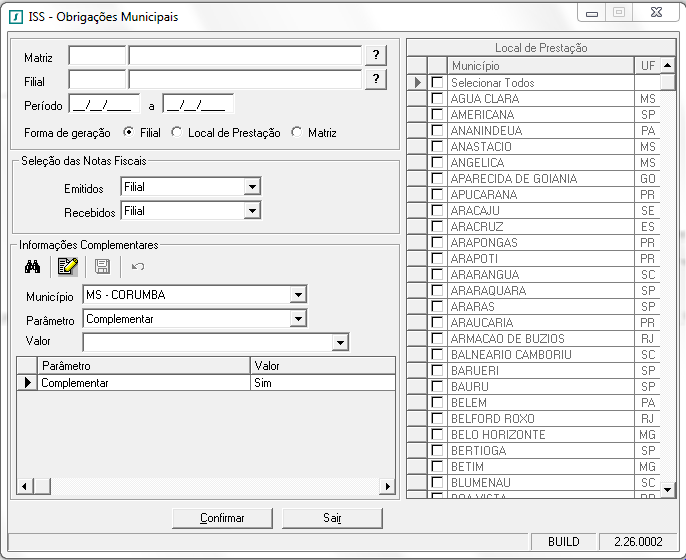Choose Matriz as forma de geração
This screenshot has width=686, height=560.
[297, 132]
